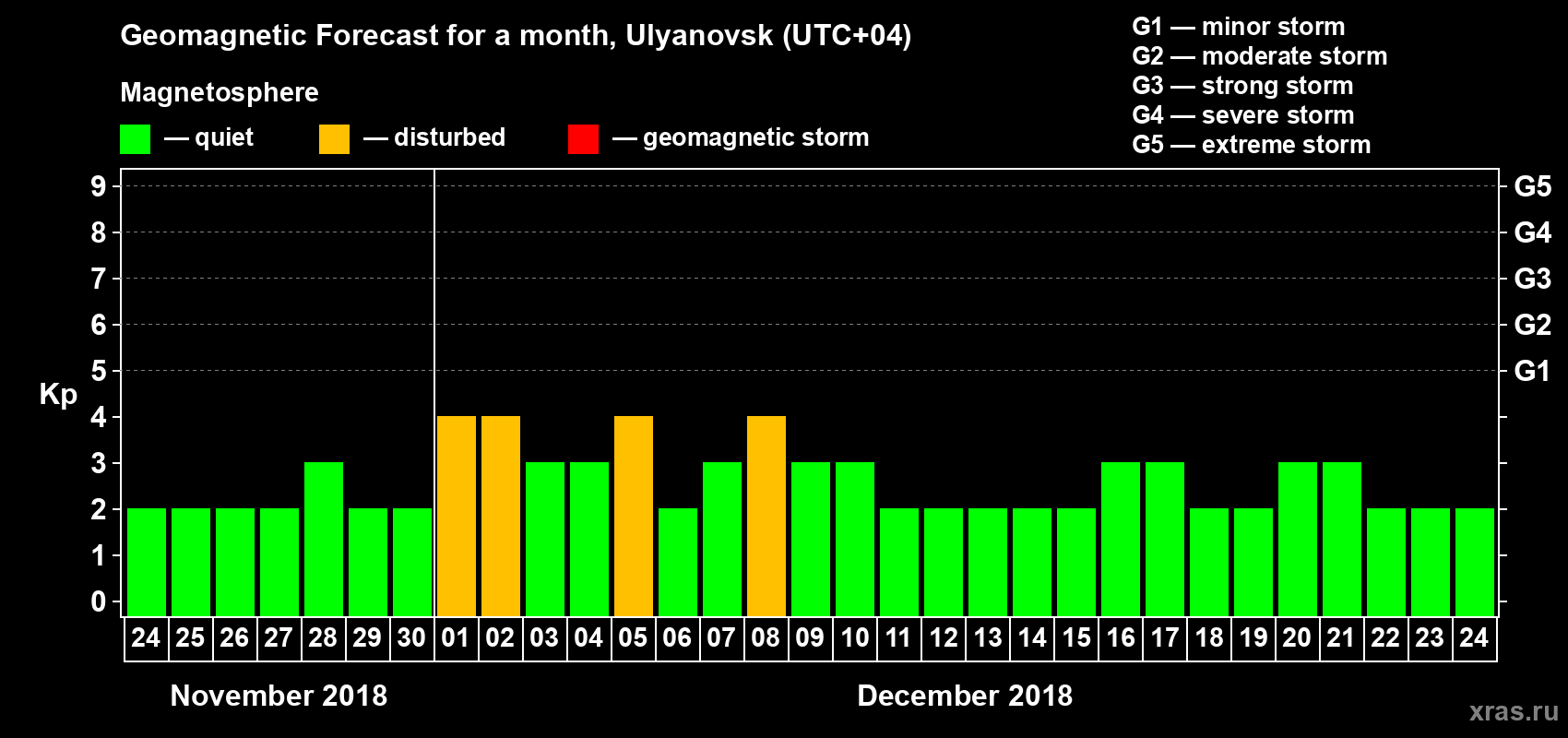Select the green bar for December 13
Viewport: 1568px width, 738px height.
988,562
